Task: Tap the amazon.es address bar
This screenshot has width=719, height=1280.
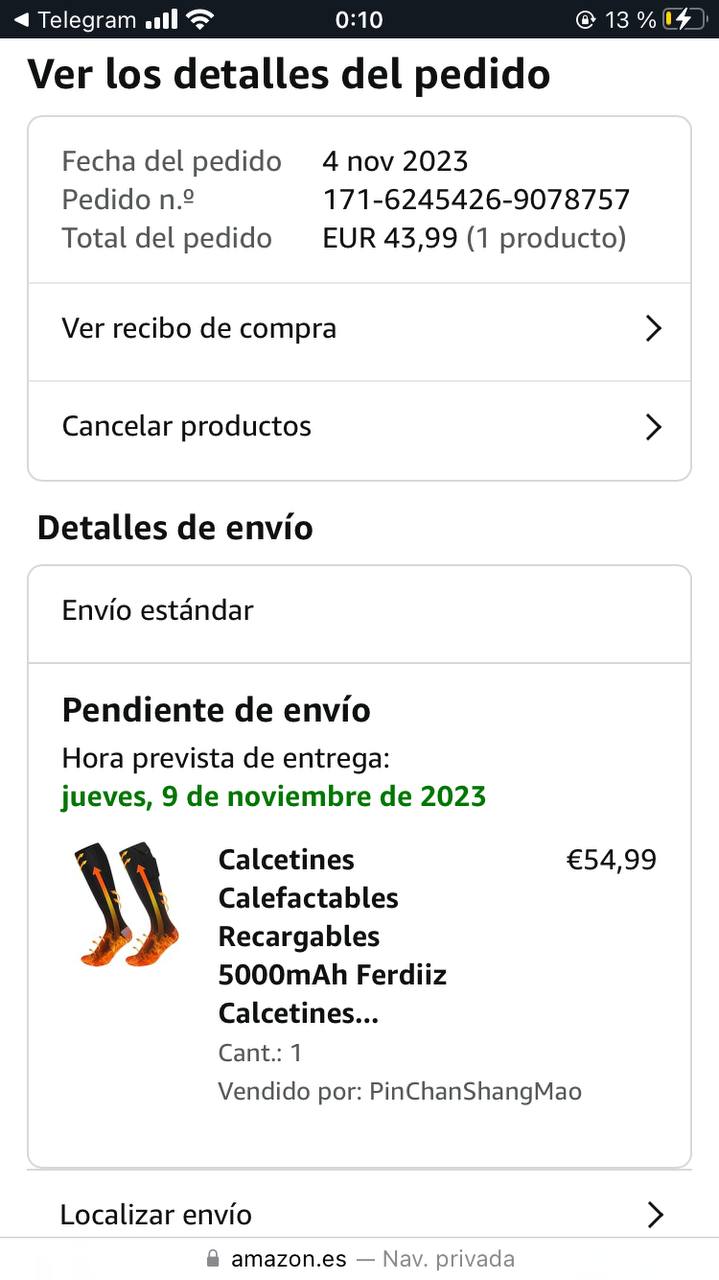Action: coord(359,1259)
